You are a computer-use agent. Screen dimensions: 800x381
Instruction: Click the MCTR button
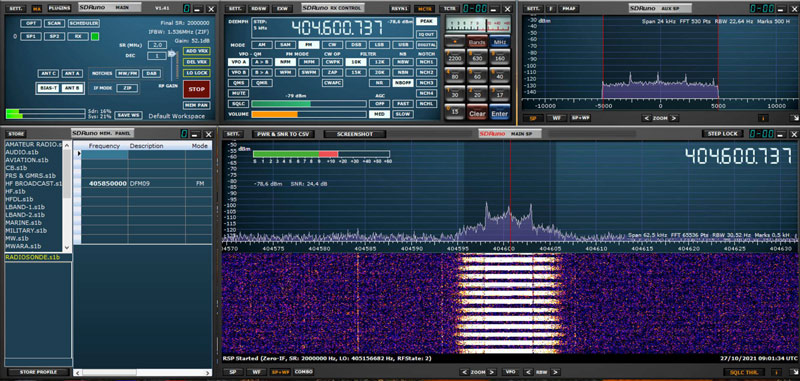pos(423,9)
